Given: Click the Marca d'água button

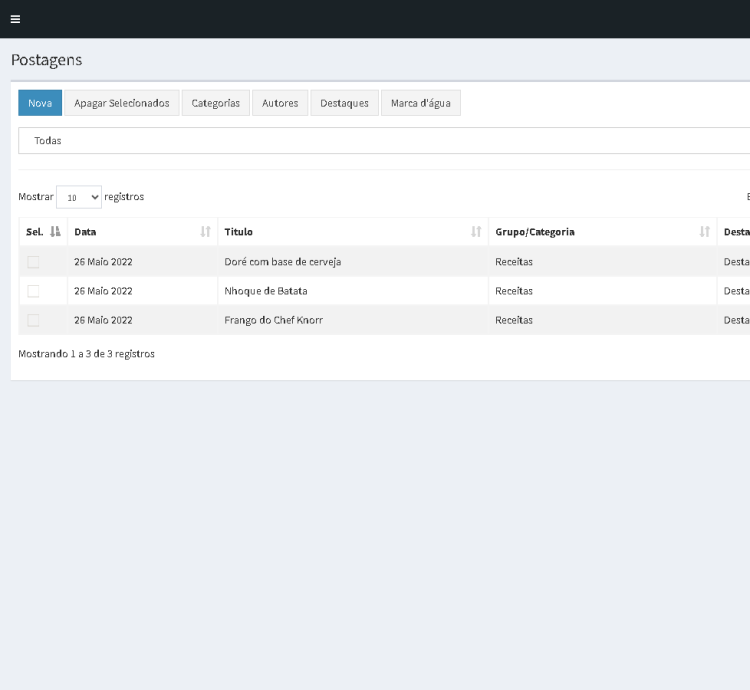Looking at the screenshot, I should pos(420,104).
